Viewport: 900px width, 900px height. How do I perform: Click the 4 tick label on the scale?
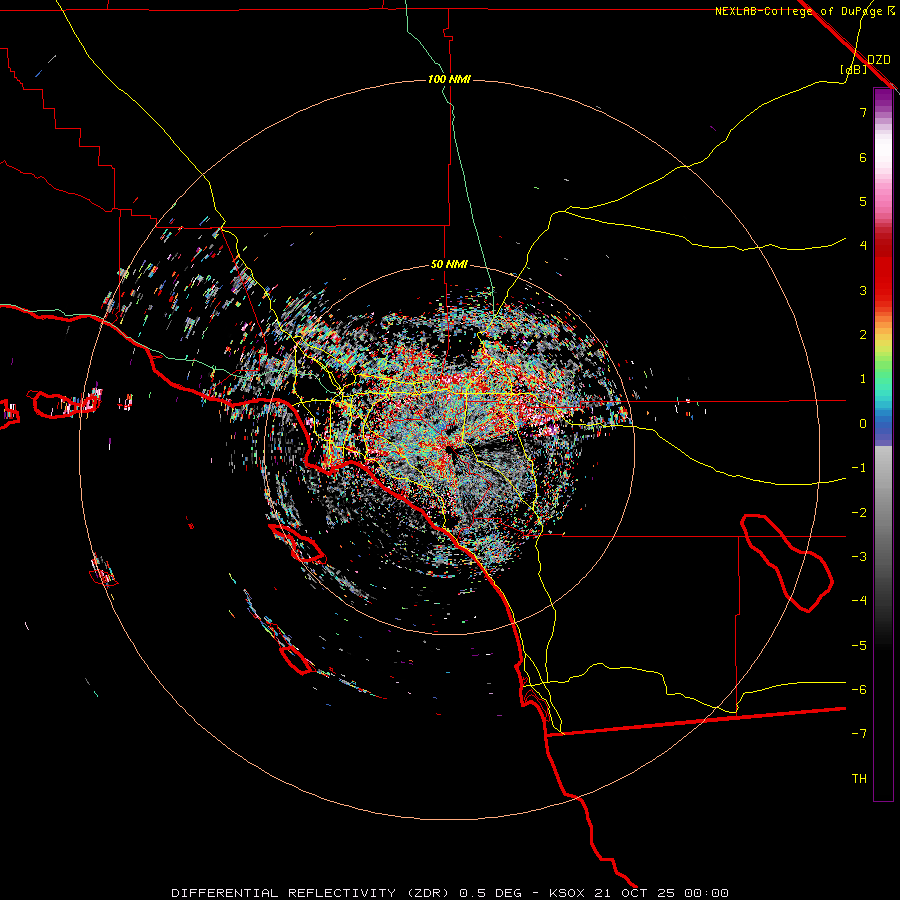(863, 246)
